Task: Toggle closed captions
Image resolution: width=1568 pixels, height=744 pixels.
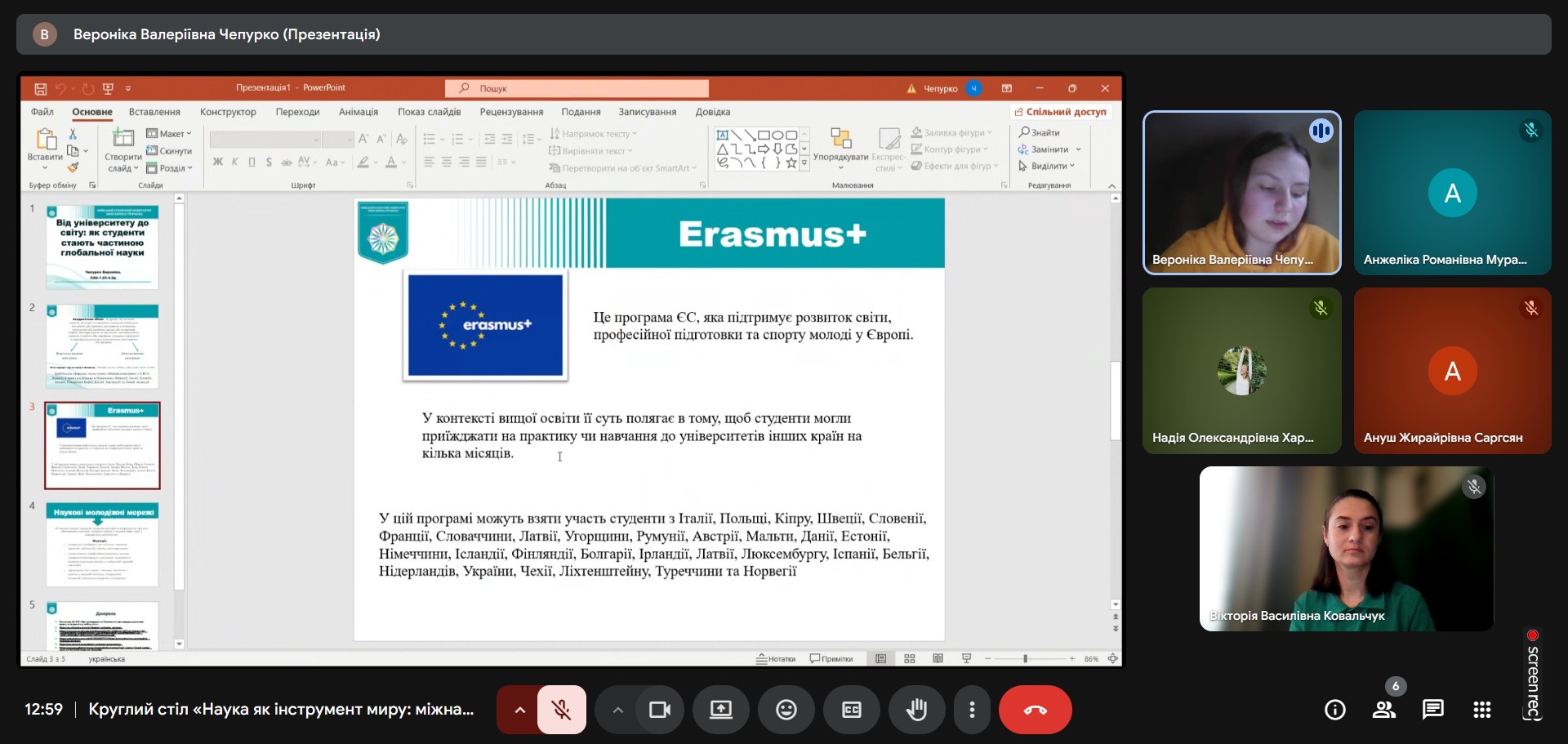Action: [x=851, y=710]
